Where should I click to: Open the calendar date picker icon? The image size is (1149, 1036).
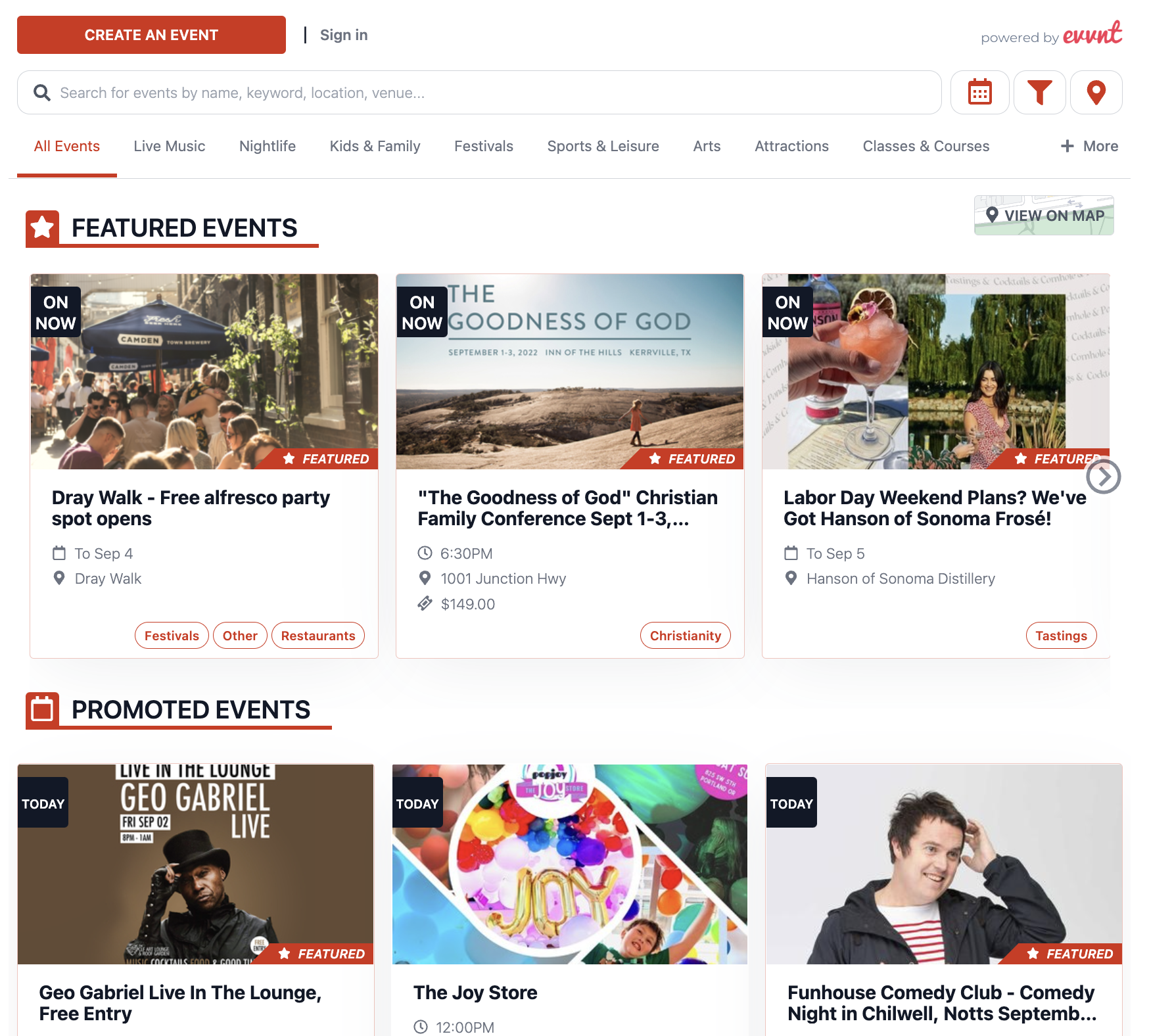[x=979, y=93]
